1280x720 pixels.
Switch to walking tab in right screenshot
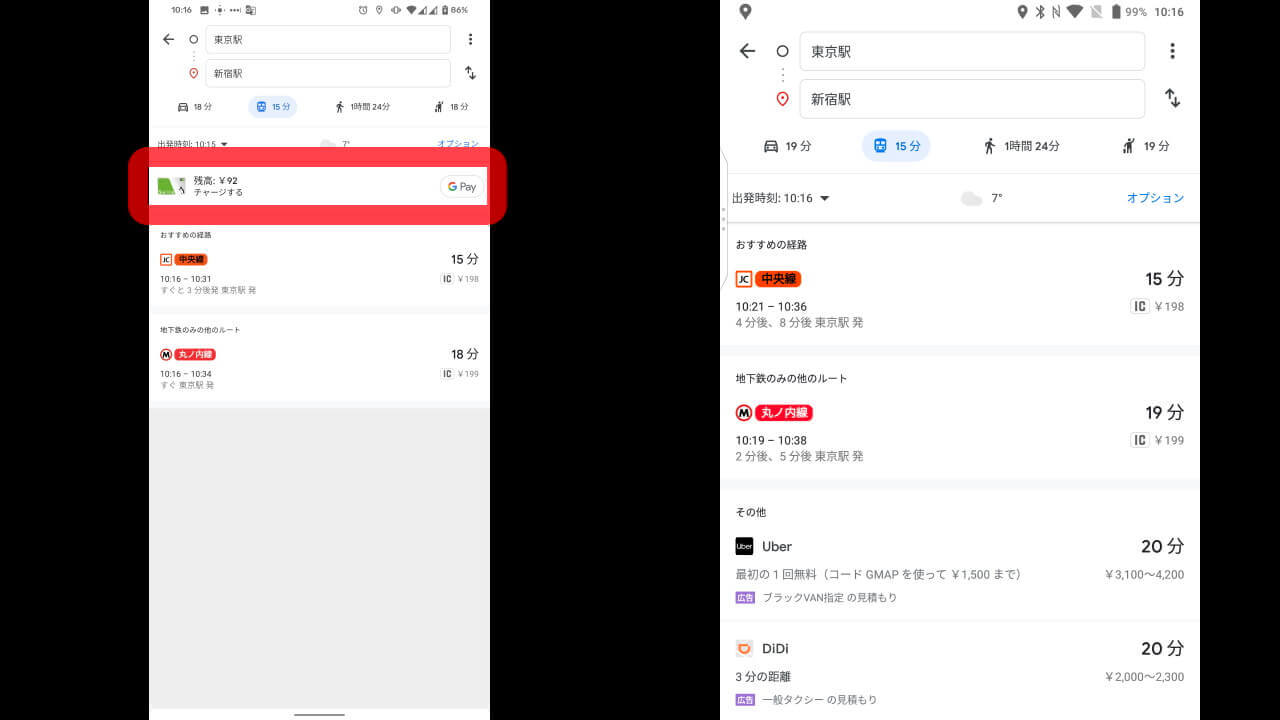(1021, 146)
